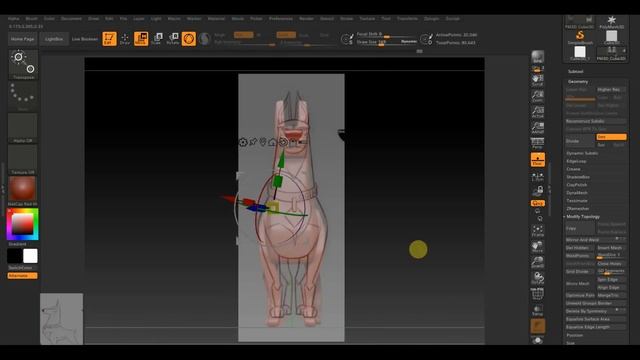Viewport: 640px width, 360px height.
Task: Select the white main color swatch
Action: pos(30,256)
